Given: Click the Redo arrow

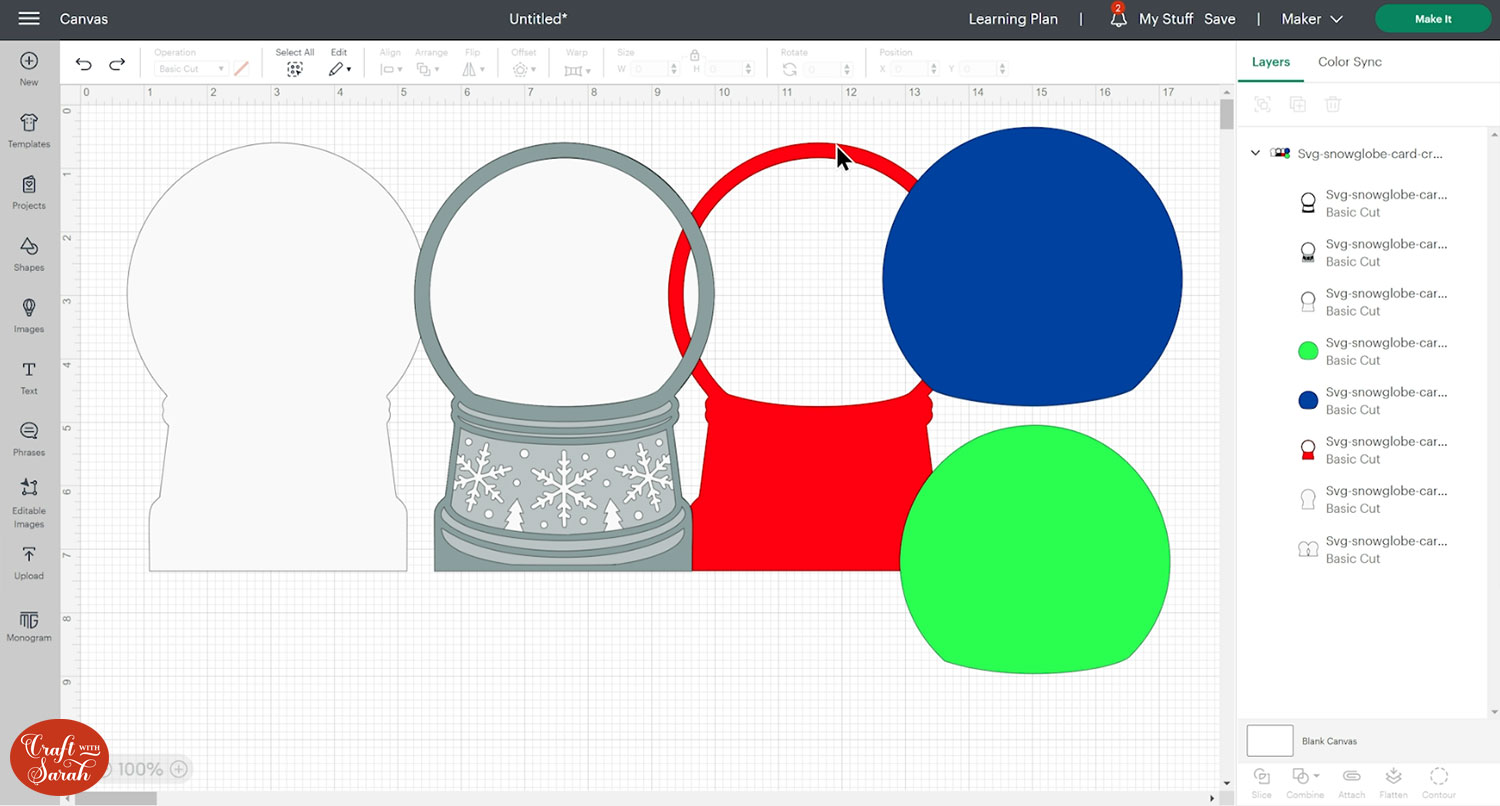Looking at the screenshot, I should tap(117, 65).
